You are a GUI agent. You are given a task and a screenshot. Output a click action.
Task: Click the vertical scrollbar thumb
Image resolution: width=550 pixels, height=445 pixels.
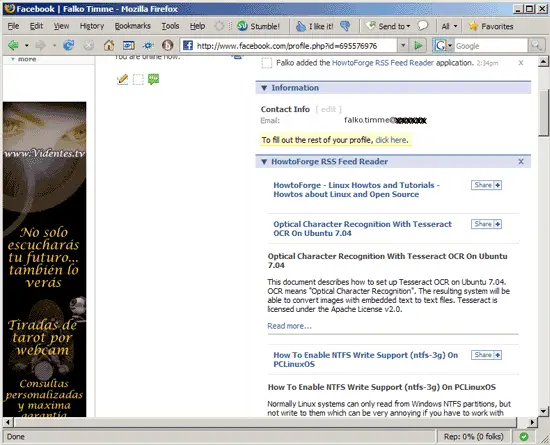coord(543,112)
